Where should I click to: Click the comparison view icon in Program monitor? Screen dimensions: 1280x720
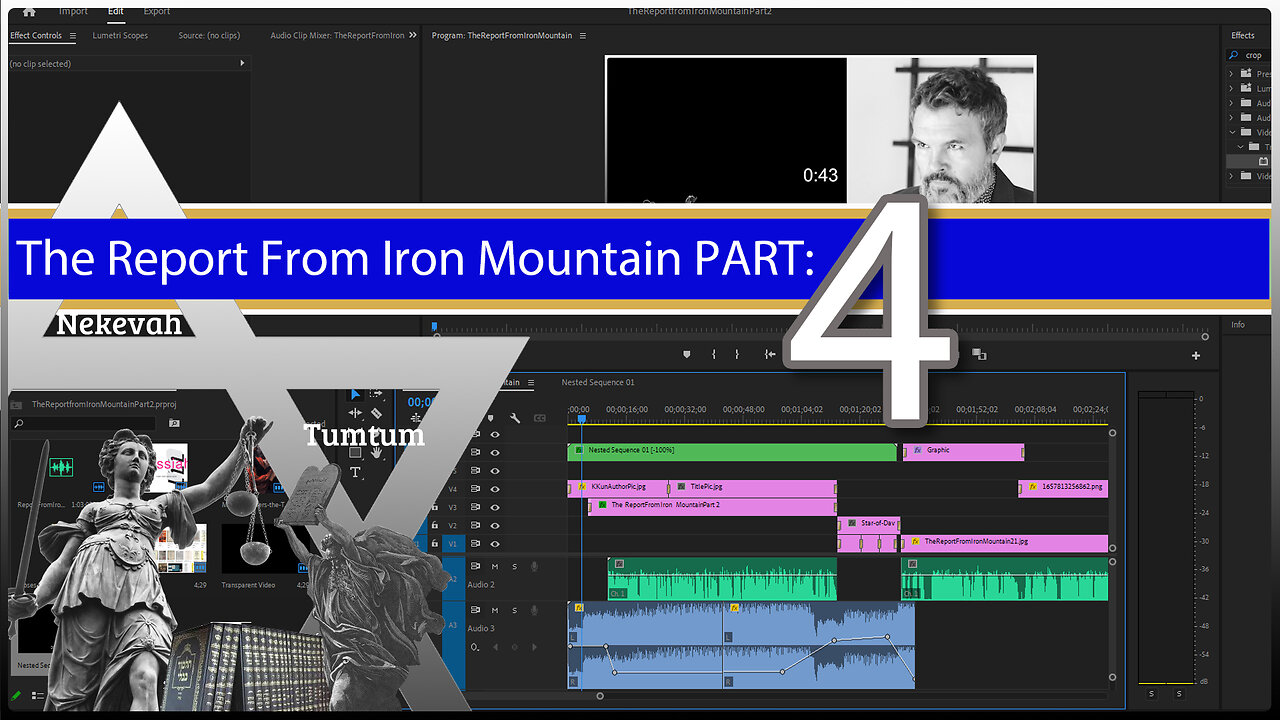point(979,354)
